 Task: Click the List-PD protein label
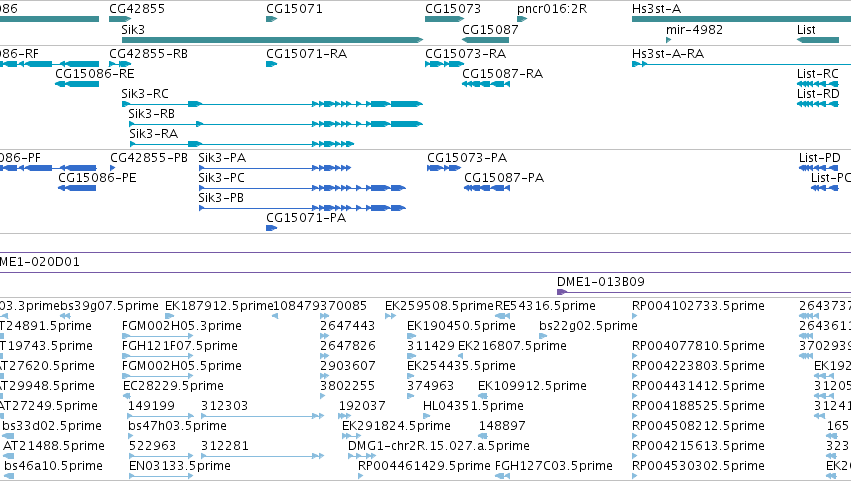tap(820, 158)
